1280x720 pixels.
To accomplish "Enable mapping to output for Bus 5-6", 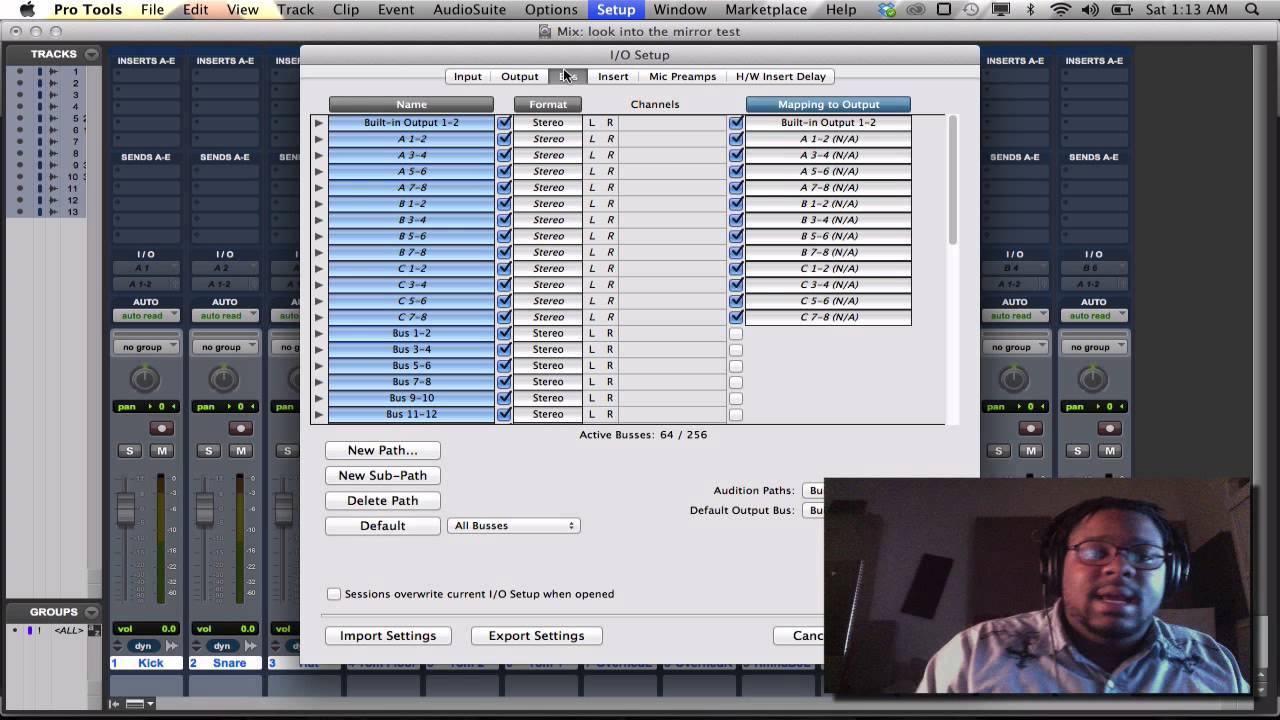I will [736, 366].
